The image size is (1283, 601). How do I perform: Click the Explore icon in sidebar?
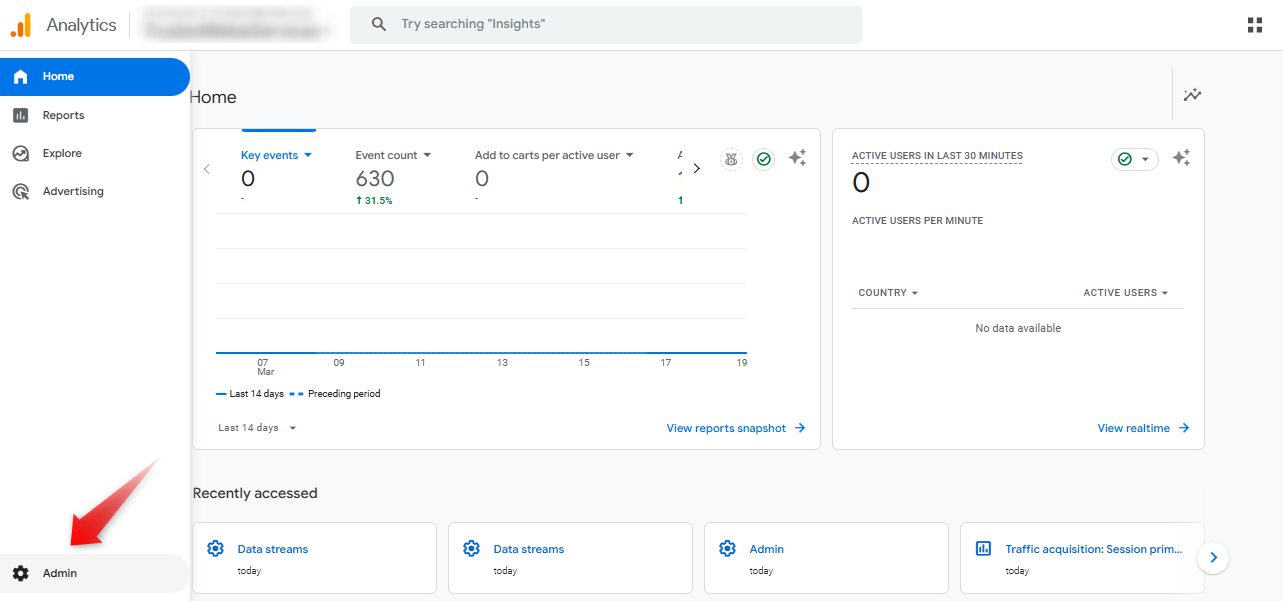click(x=20, y=153)
